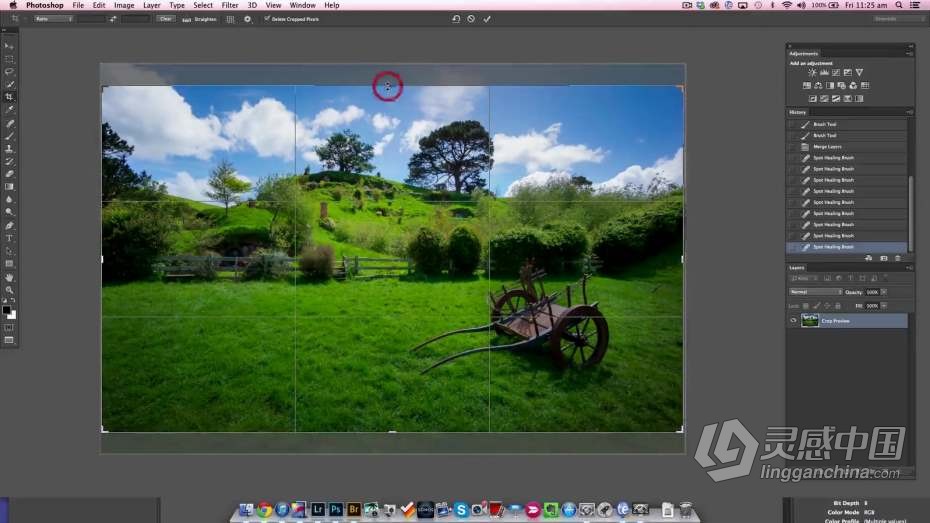Select the Hand tool in the toolbox

[x=9, y=277]
